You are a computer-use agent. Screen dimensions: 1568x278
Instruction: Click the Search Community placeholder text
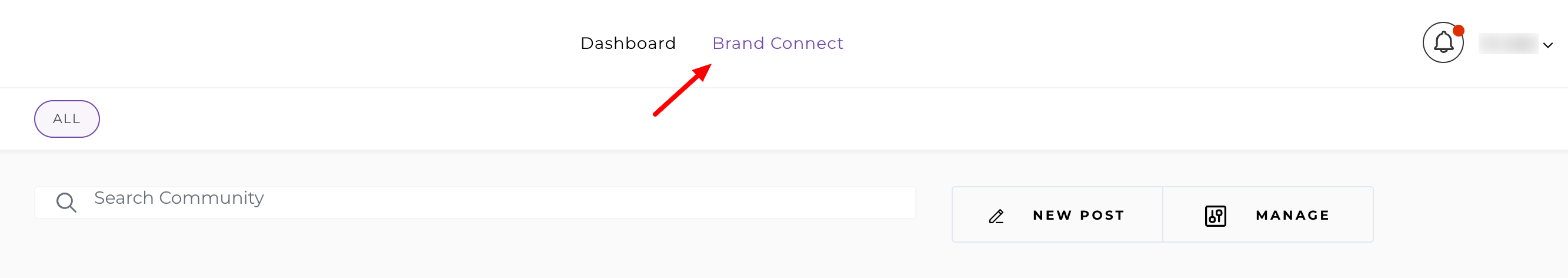click(x=179, y=198)
